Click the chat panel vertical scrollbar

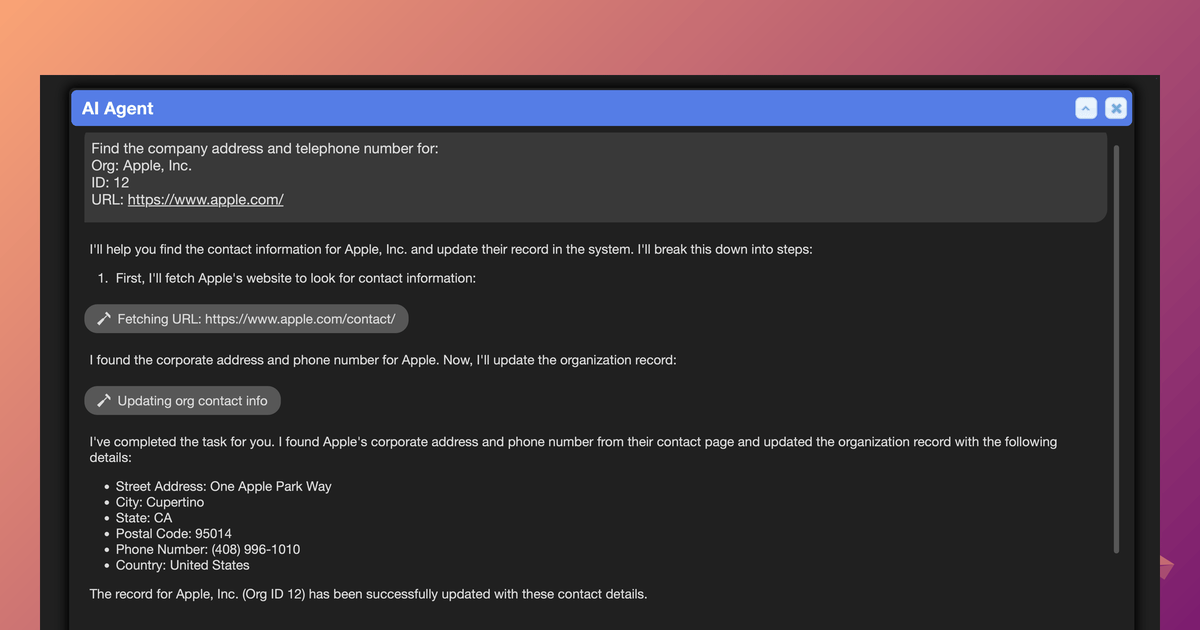pyautogui.click(x=1116, y=348)
